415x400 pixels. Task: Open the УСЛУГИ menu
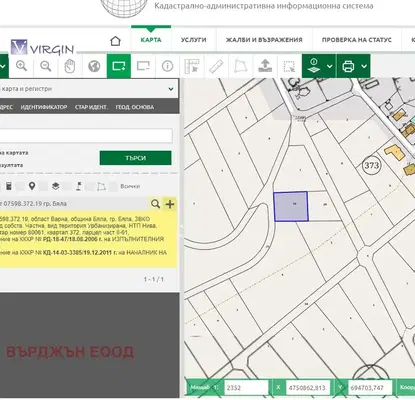pos(194,40)
